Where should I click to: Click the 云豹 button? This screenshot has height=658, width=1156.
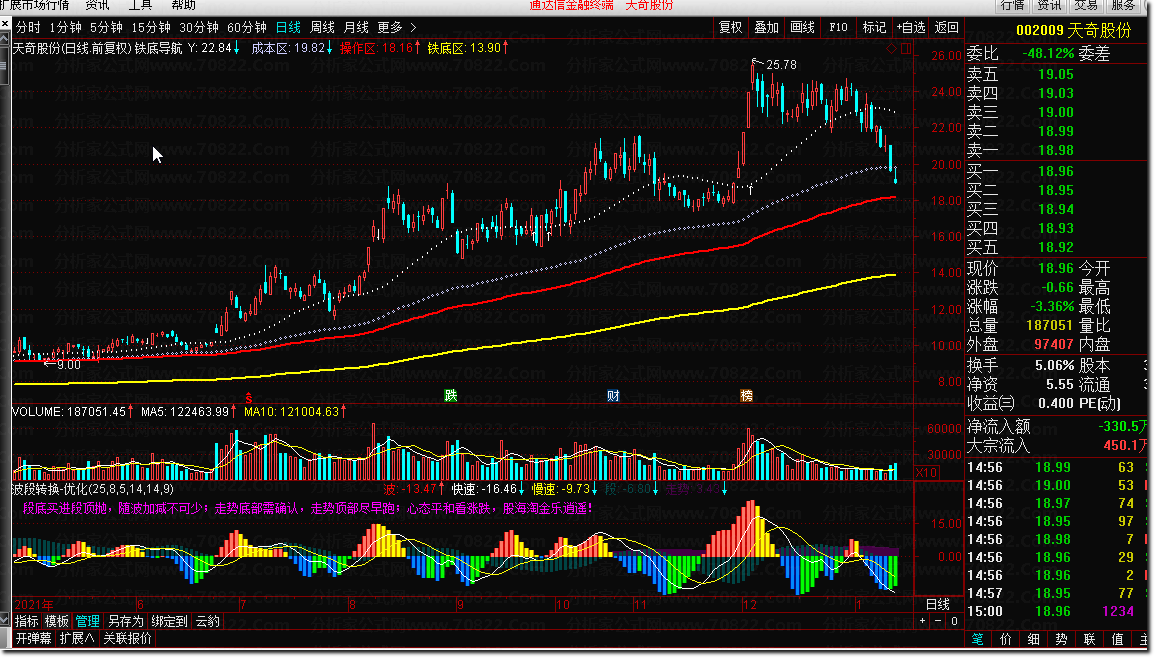tap(208, 621)
